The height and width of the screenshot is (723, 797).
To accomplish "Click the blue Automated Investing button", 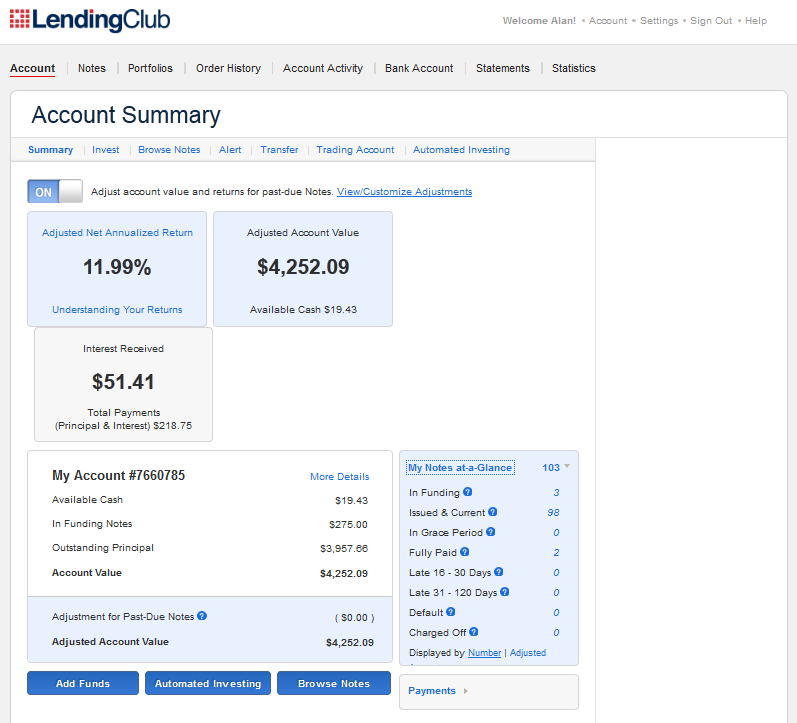I will (x=208, y=683).
